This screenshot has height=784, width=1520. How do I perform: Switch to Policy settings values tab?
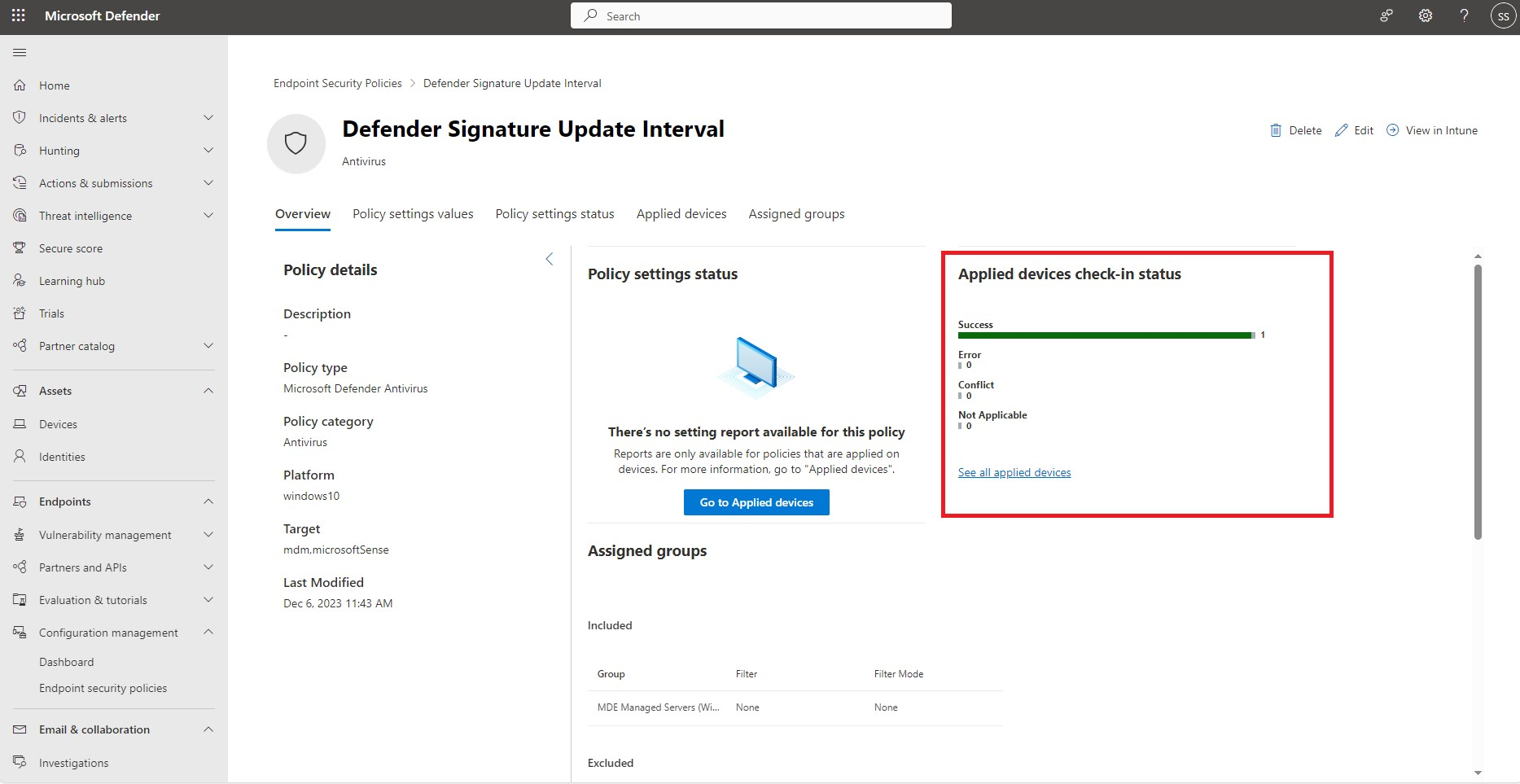tap(413, 214)
